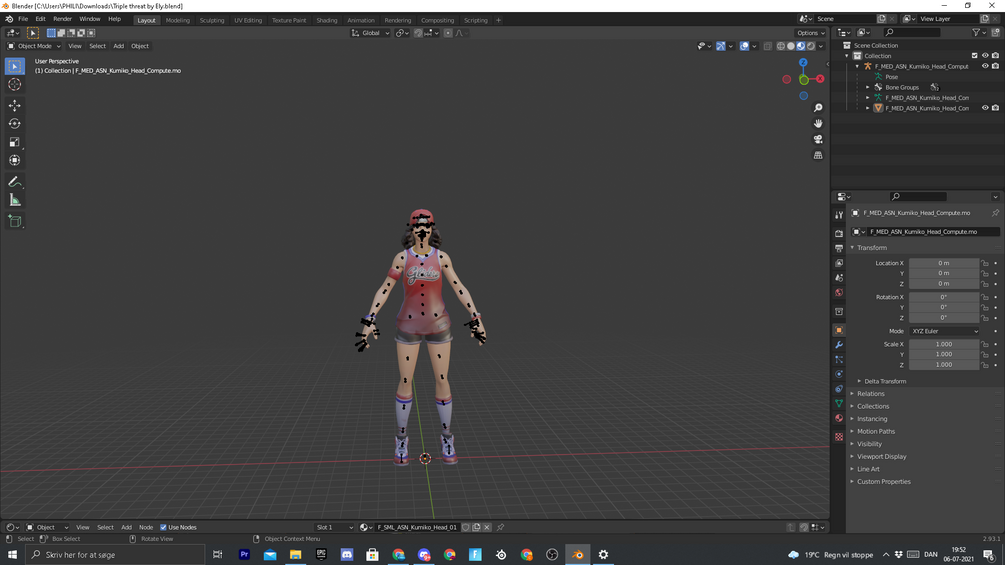Select the Annotate pencil tool

pos(15,182)
